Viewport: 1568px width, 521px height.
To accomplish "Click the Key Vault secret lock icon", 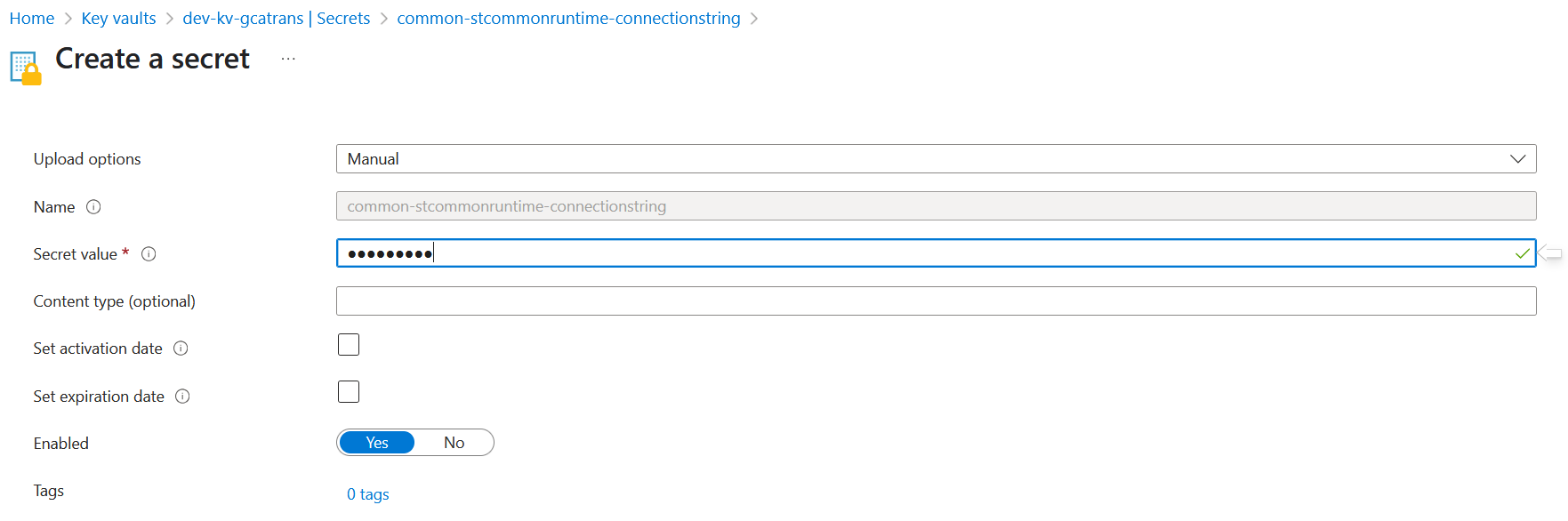I will click(x=26, y=68).
